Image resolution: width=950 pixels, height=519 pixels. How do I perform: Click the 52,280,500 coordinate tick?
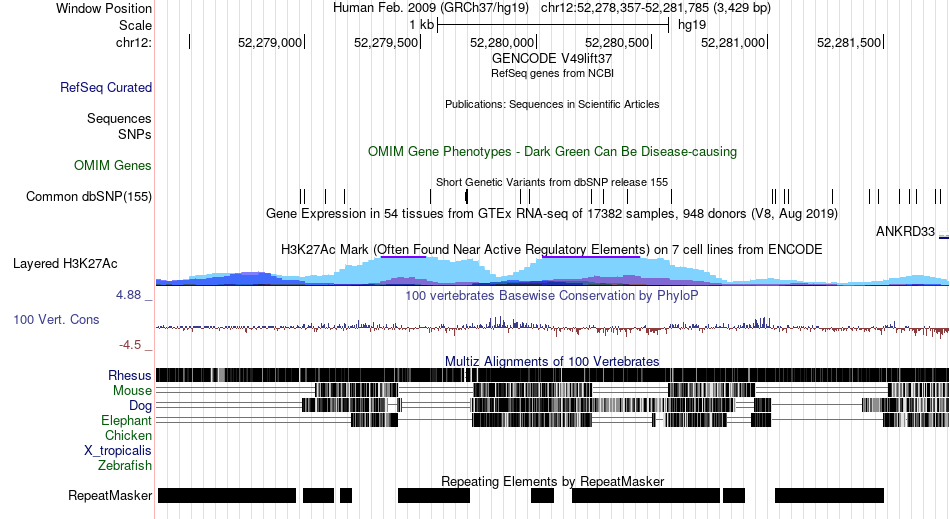(618, 42)
